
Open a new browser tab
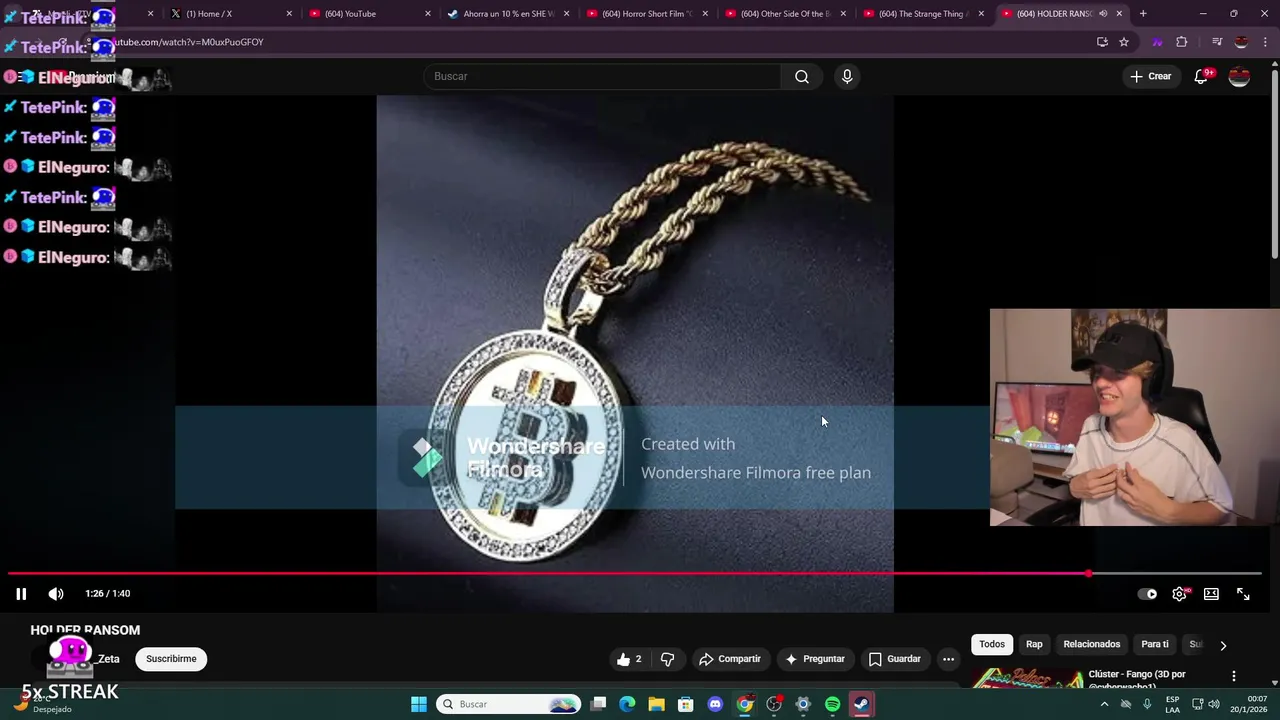1143,14
